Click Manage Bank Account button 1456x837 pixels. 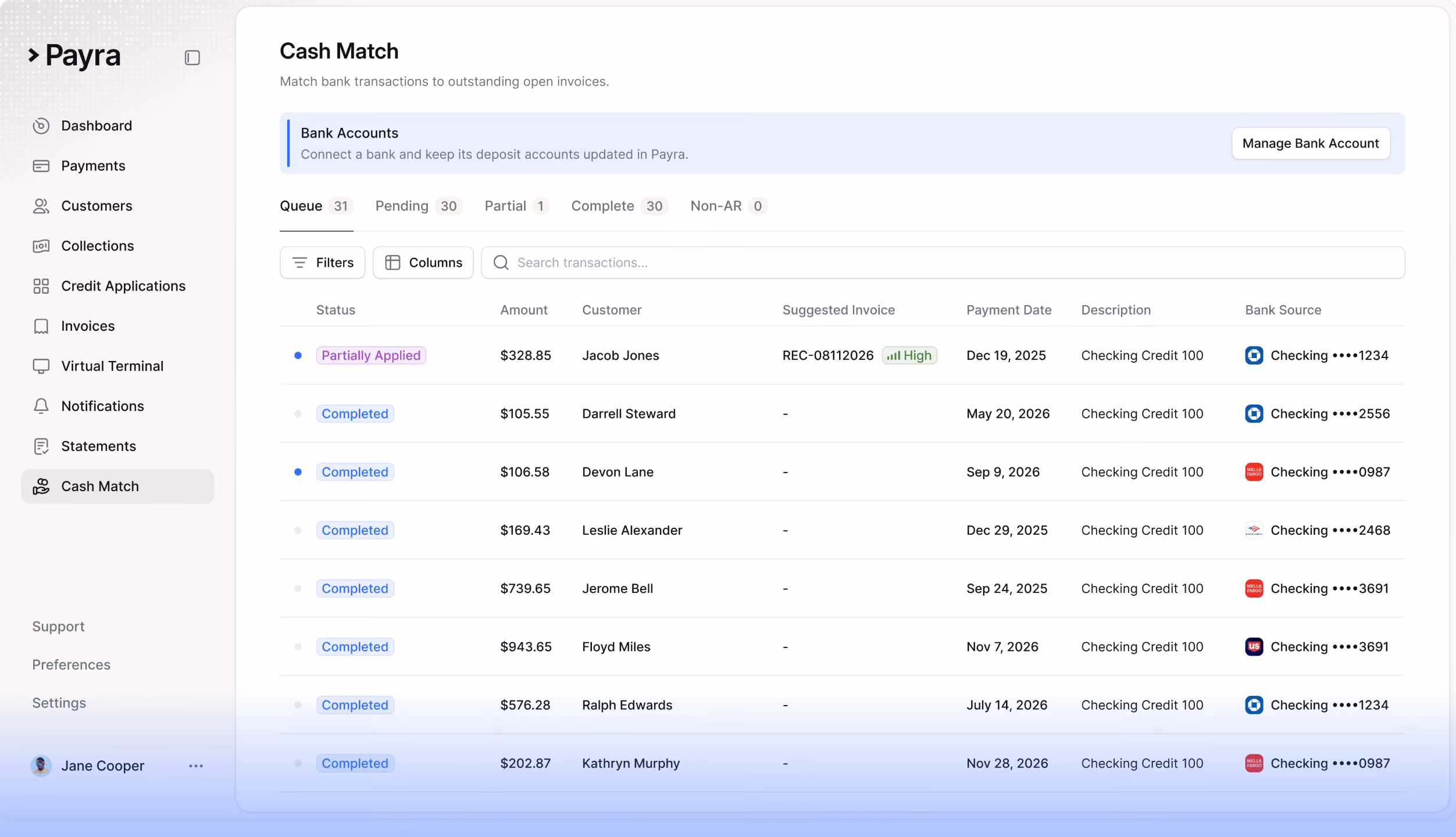[x=1311, y=144]
